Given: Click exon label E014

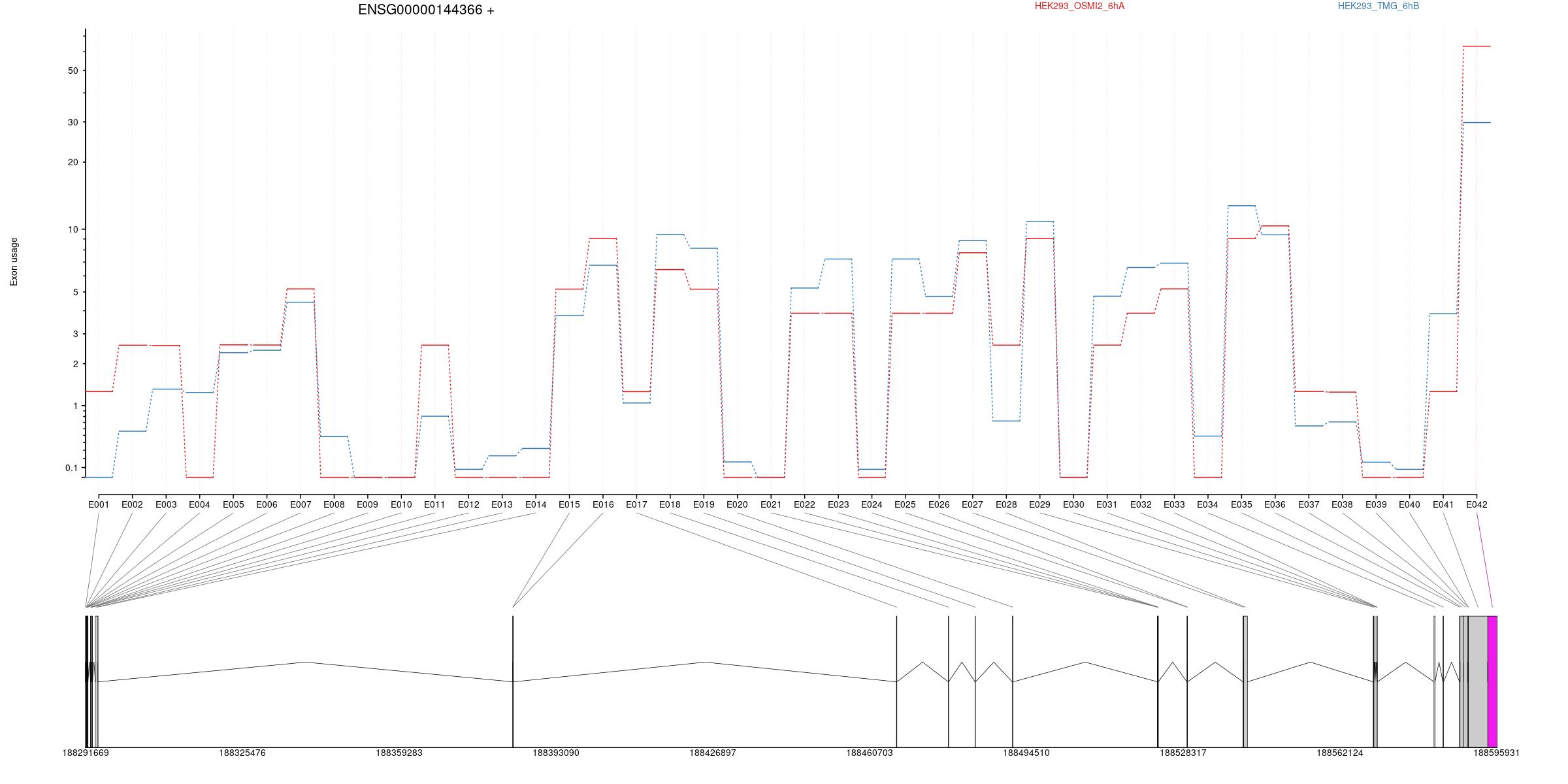Looking at the screenshot, I should tap(536, 504).
